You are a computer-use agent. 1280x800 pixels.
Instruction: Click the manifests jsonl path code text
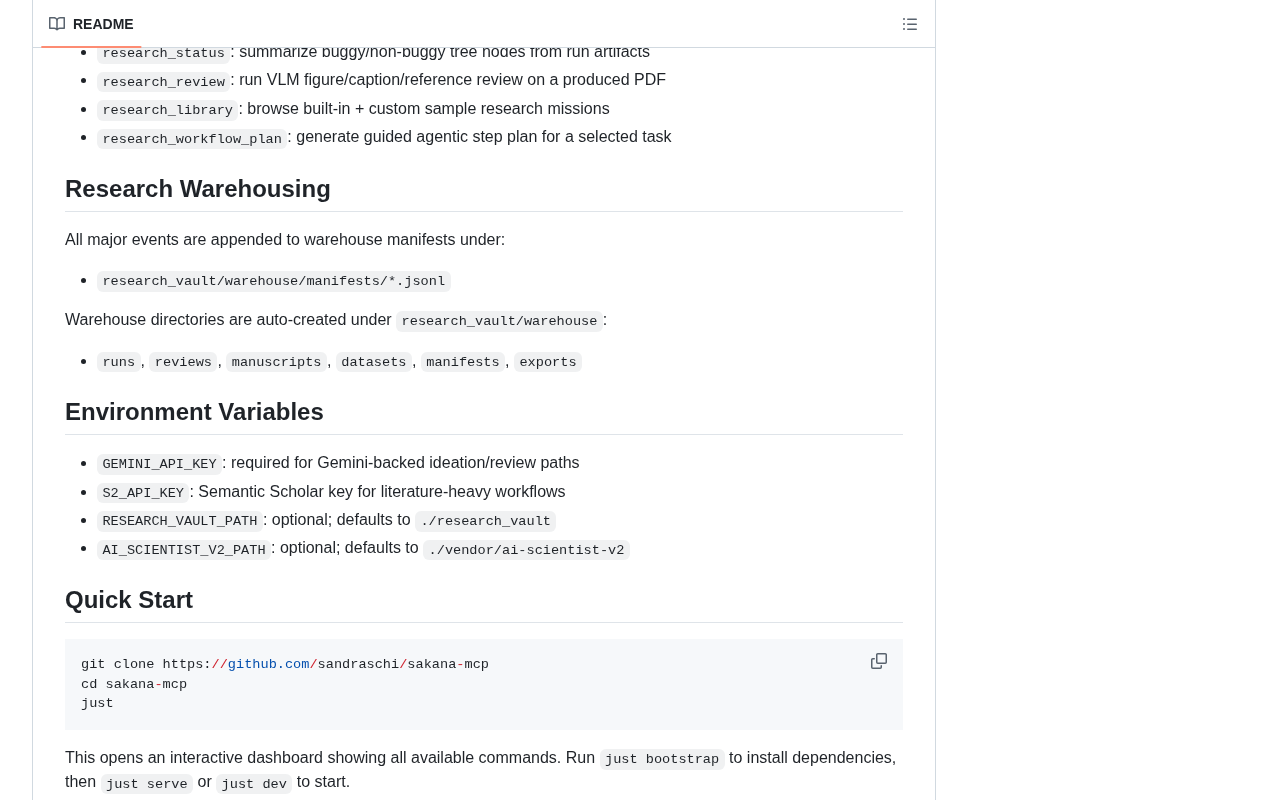pos(274,281)
